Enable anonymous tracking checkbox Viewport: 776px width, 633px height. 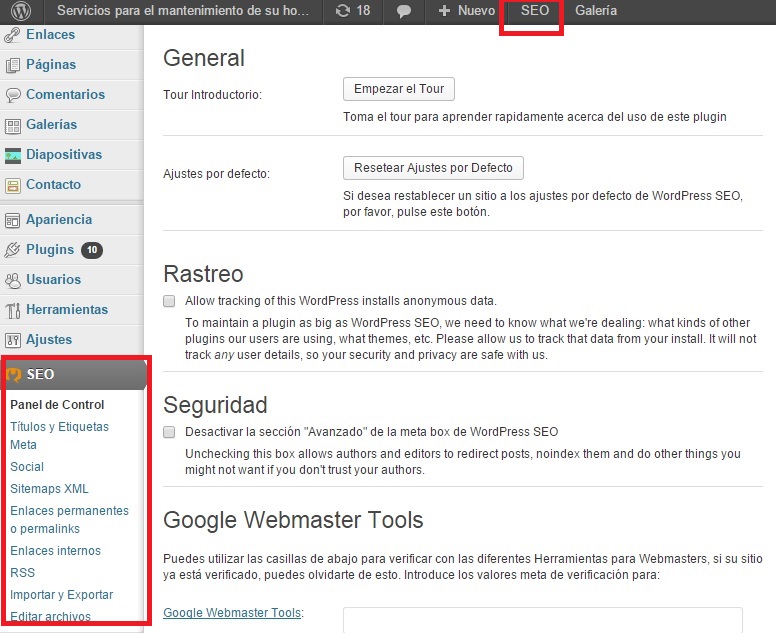[x=169, y=301]
